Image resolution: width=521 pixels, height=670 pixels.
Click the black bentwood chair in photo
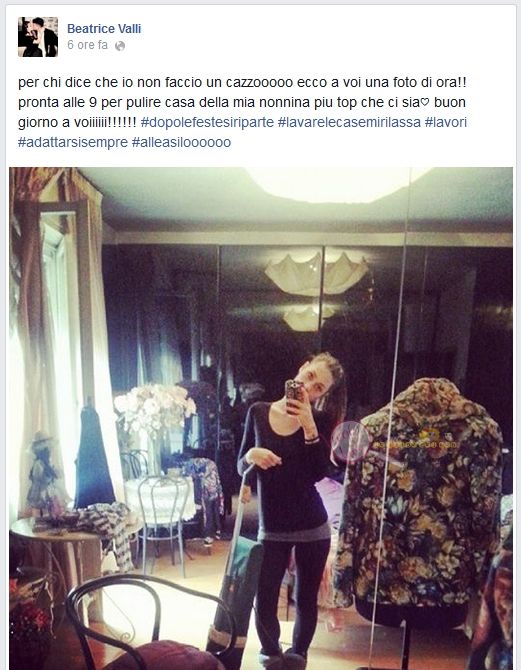point(150,624)
